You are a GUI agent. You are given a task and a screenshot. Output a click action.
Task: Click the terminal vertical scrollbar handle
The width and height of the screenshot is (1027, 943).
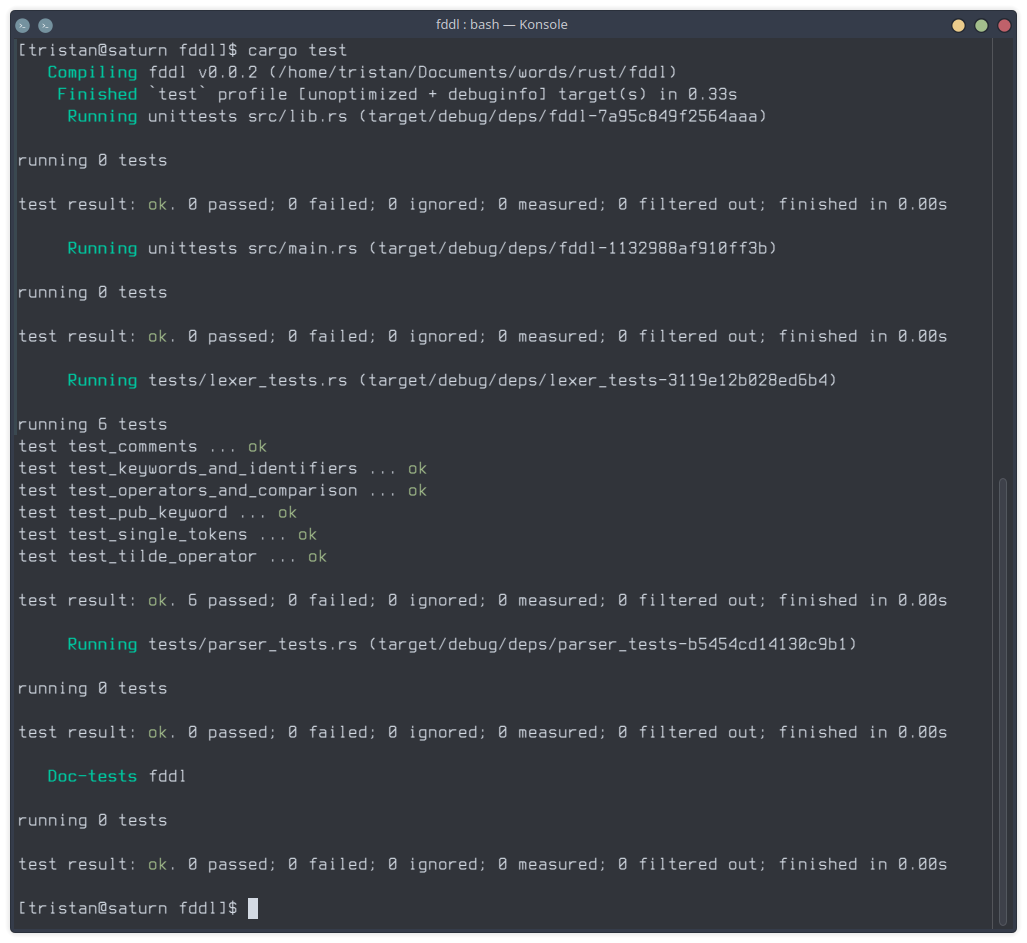tap(1003, 701)
